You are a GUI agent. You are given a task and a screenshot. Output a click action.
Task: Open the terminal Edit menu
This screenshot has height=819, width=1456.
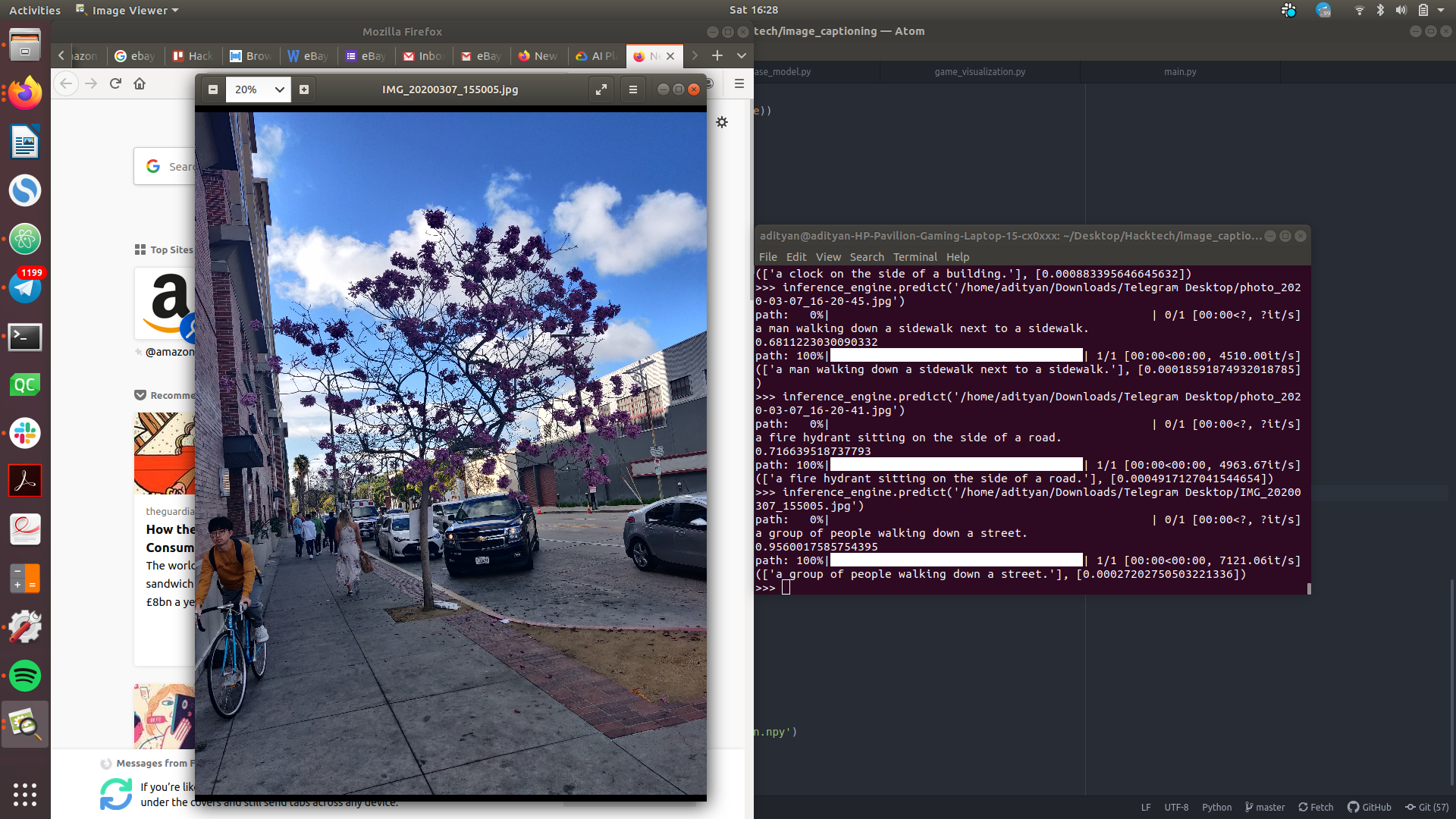click(795, 257)
